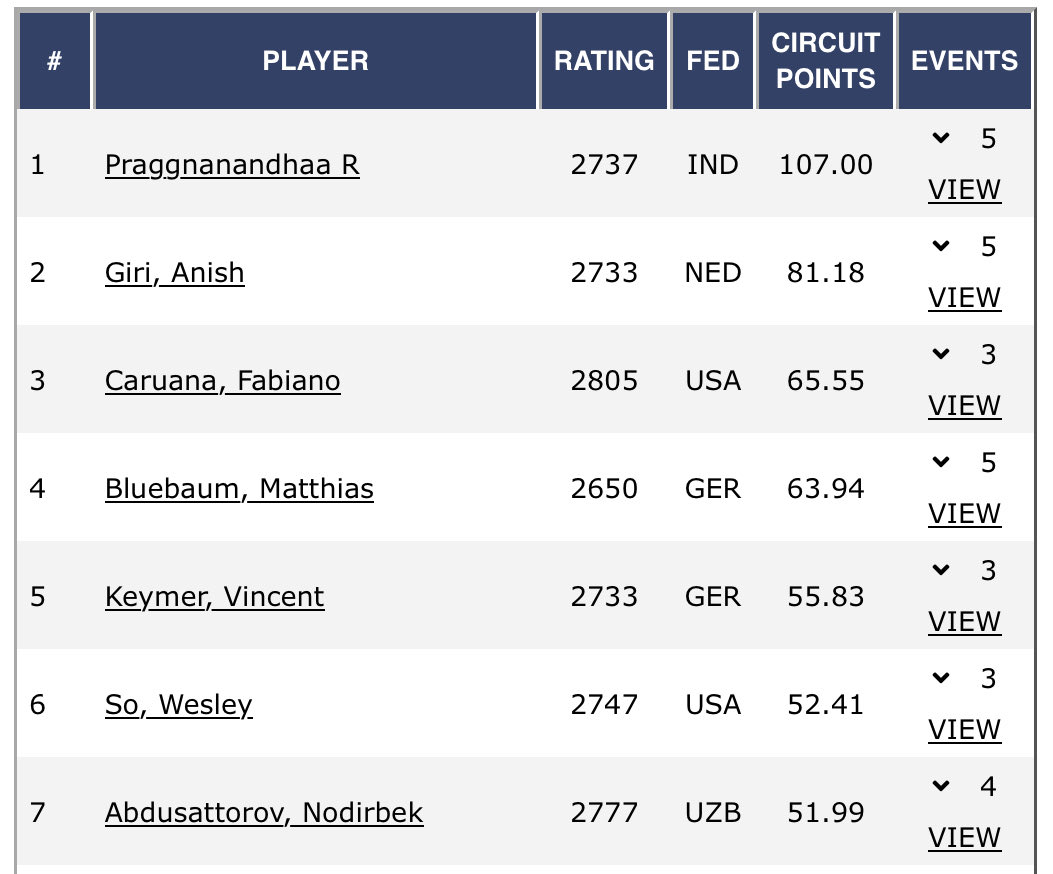Expand events chevron in Bluebaum's row

940,463
